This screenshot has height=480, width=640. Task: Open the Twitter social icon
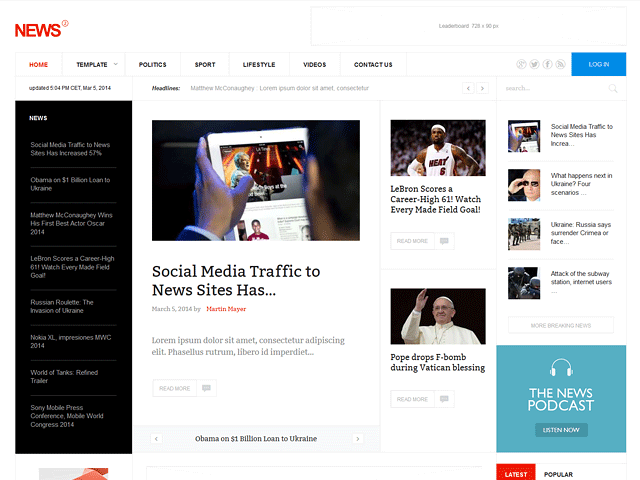click(534, 64)
